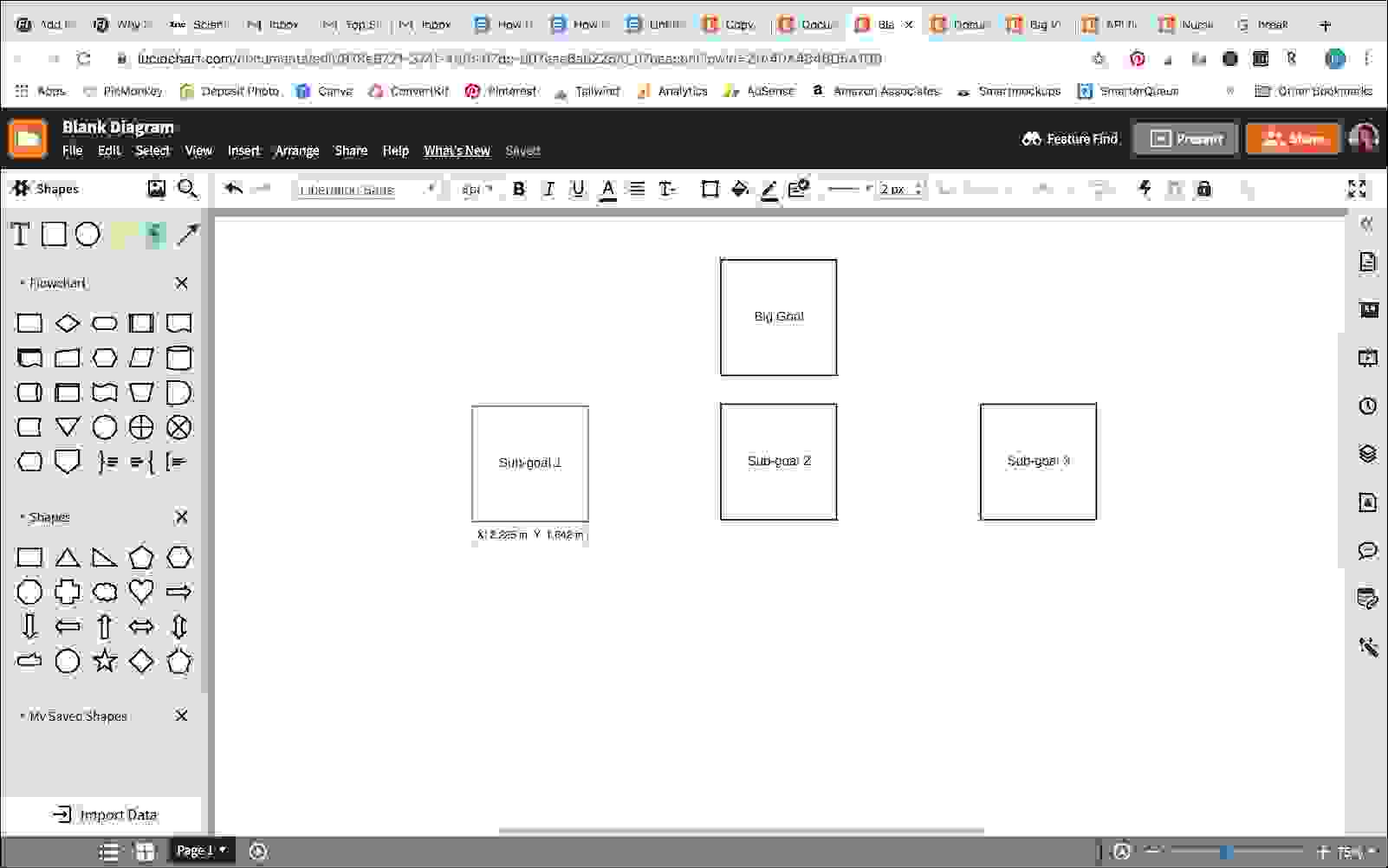The height and width of the screenshot is (868, 1388).
Task: Select the heart shape from Shapes library
Action: 141,592
